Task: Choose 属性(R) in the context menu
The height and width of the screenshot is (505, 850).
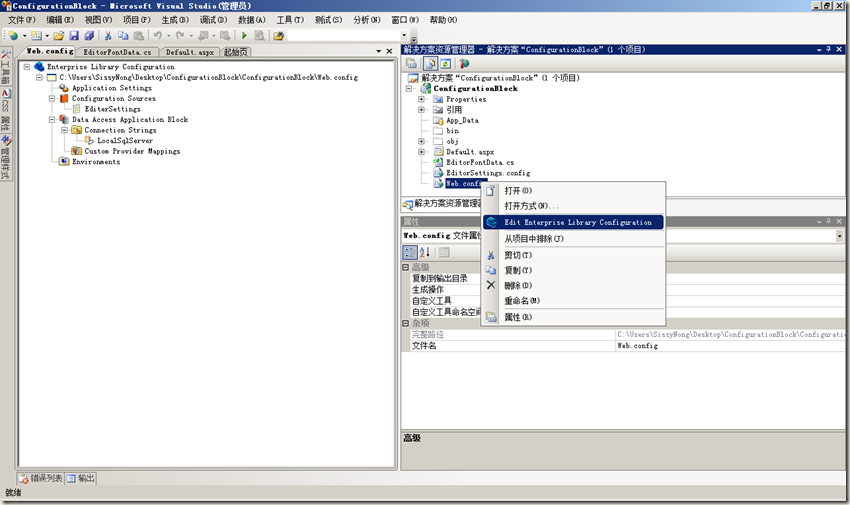Action: click(573, 317)
